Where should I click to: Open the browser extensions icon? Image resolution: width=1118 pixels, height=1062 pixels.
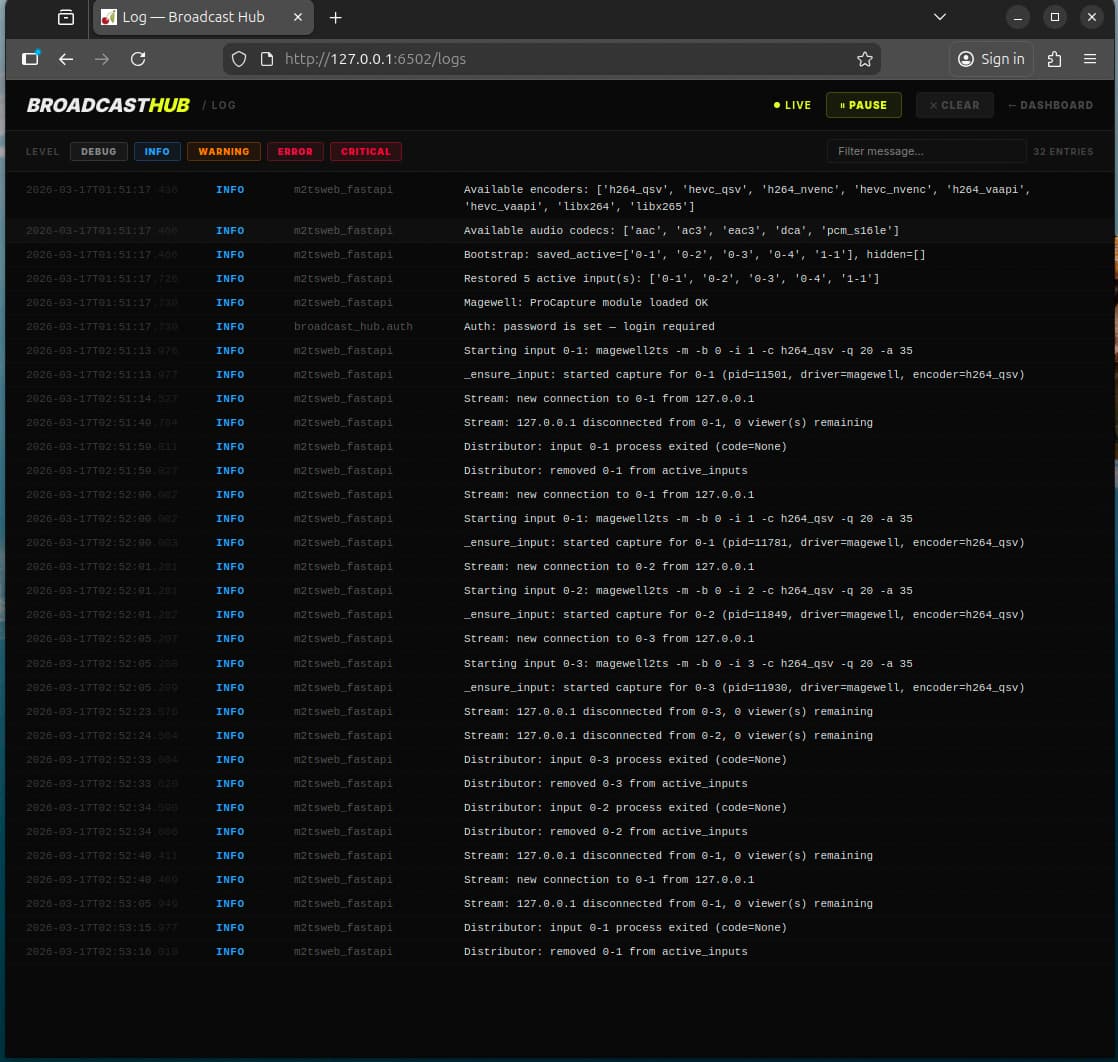point(1054,59)
